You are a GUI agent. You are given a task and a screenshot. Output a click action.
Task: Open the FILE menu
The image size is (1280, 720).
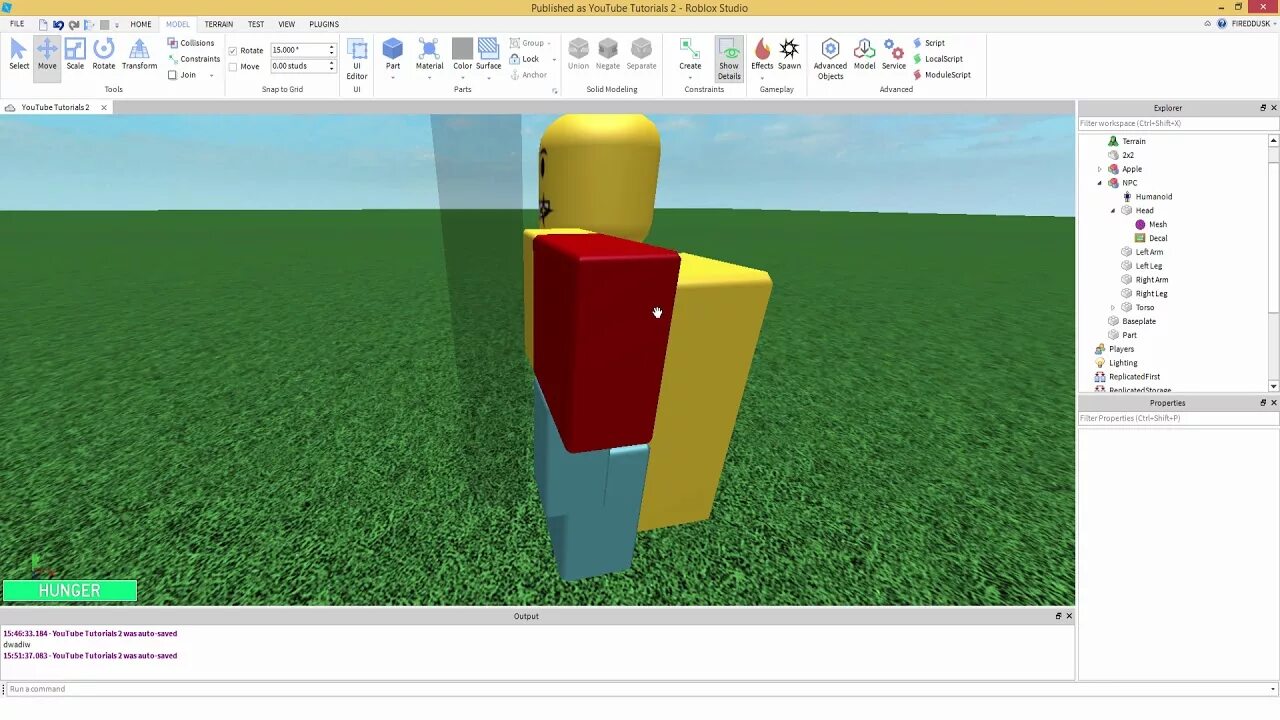17,24
